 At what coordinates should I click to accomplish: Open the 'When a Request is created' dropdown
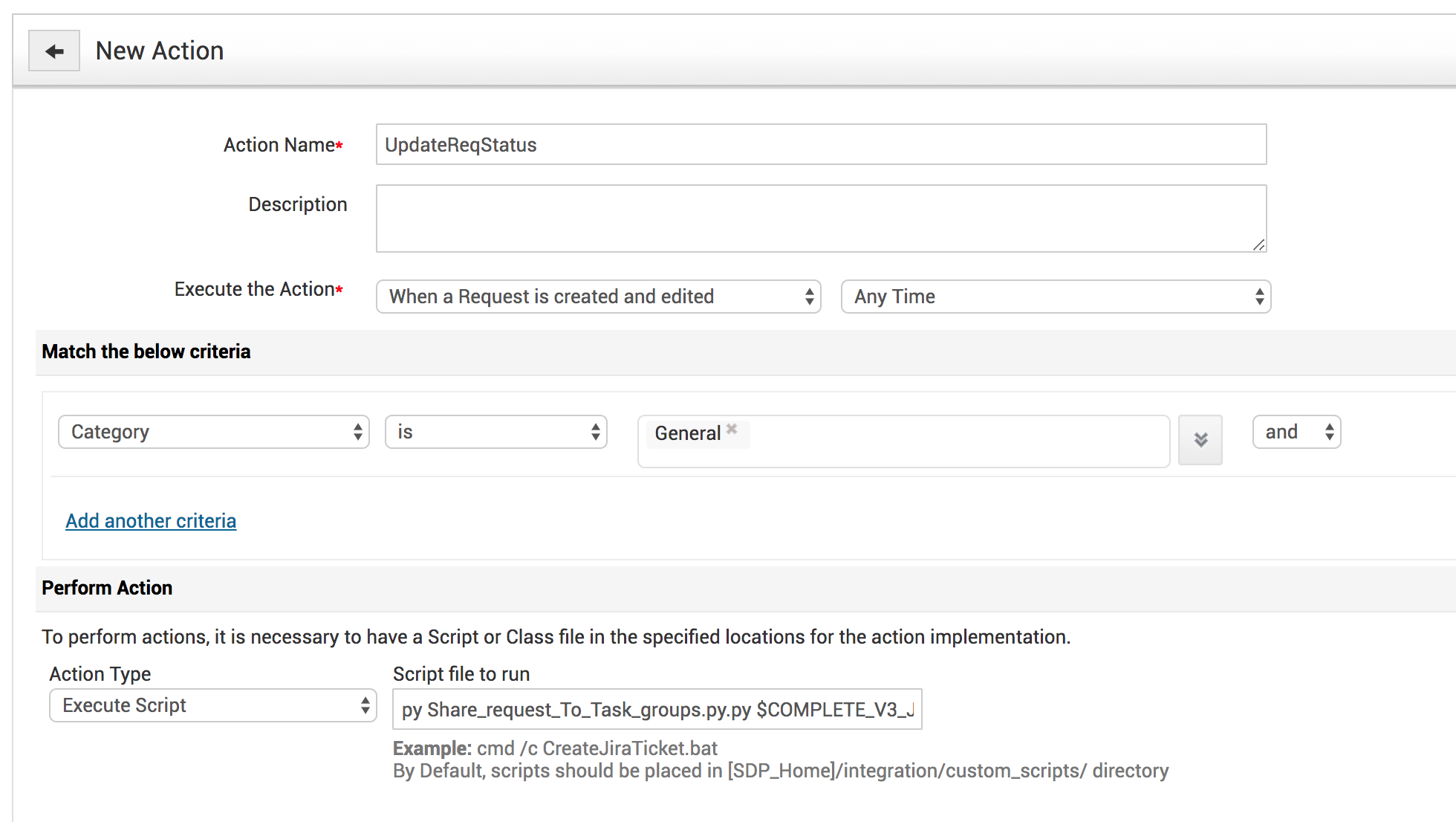click(x=598, y=297)
